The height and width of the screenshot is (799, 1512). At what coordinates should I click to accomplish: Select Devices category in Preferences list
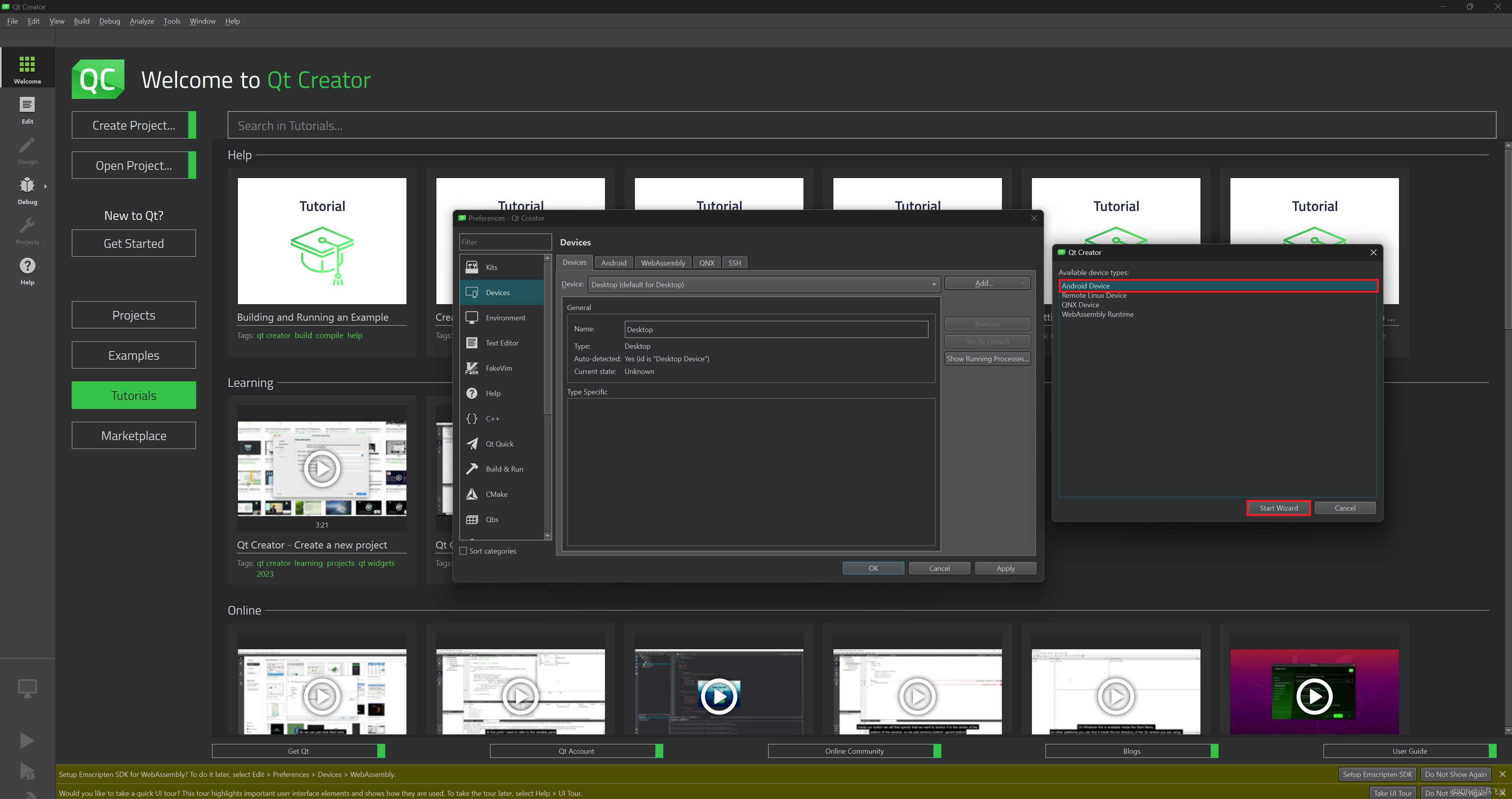(501, 292)
